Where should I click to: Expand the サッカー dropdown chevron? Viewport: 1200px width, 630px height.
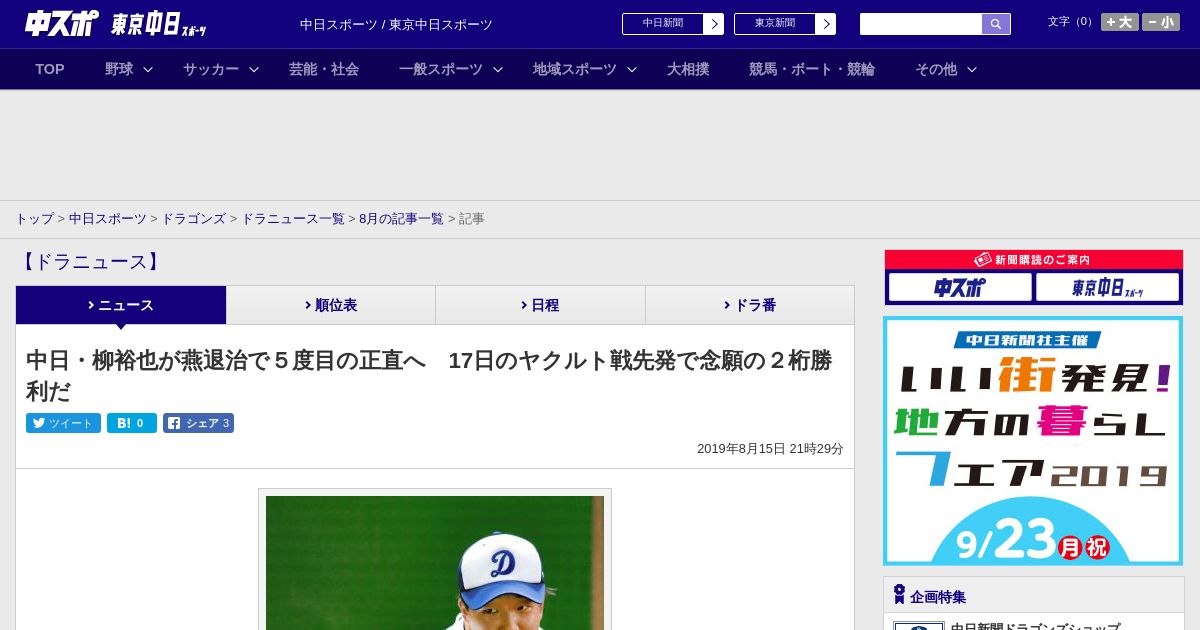pyautogui.click(x=254, y=69)
